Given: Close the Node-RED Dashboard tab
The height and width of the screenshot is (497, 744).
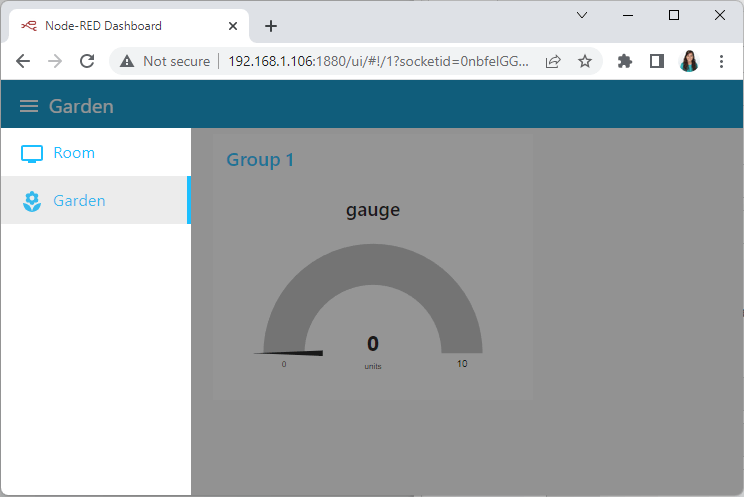Looking at the screenshot, I should pos(233,26).
